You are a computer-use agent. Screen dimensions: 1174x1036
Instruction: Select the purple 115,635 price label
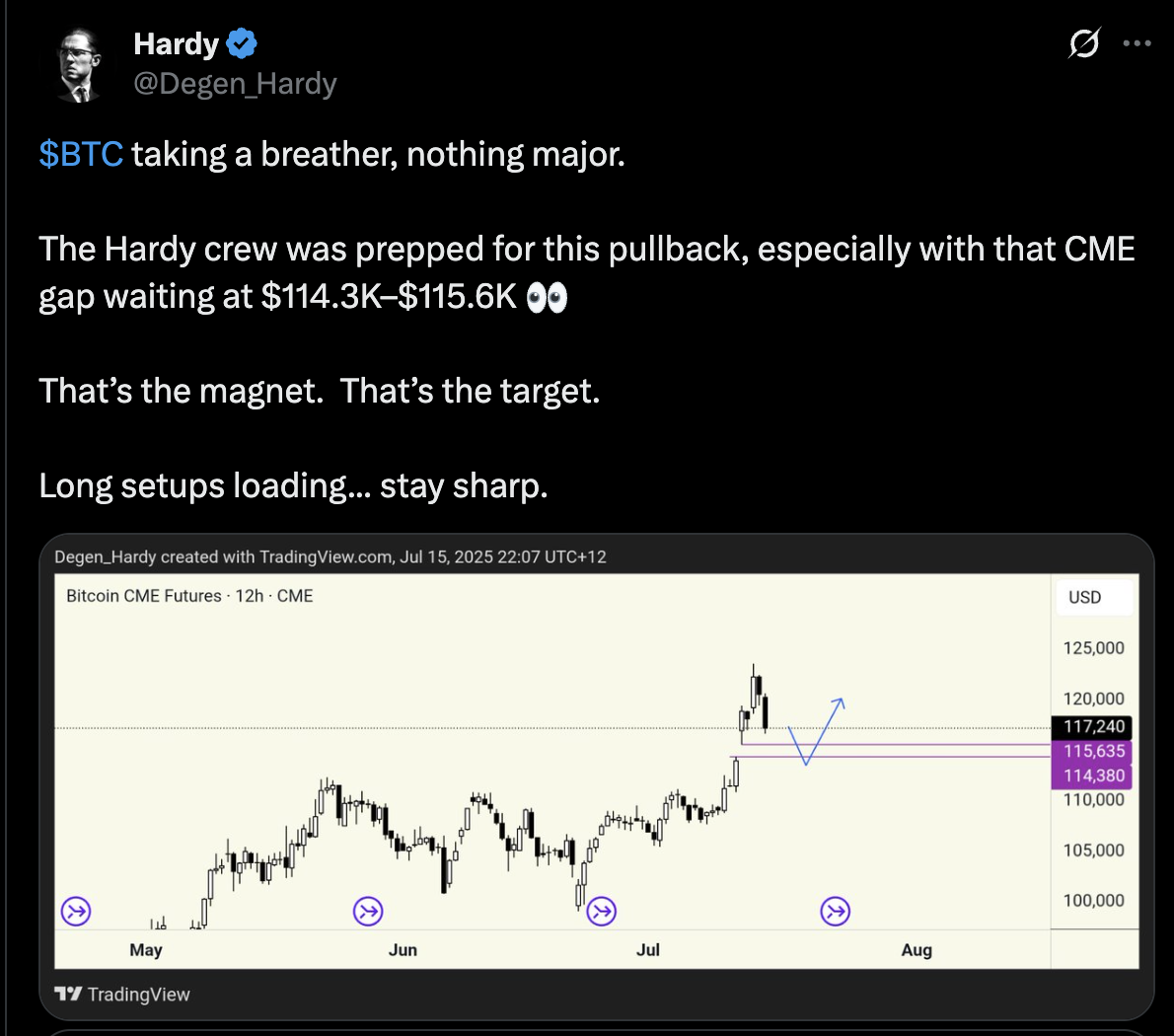point(1093,751)
